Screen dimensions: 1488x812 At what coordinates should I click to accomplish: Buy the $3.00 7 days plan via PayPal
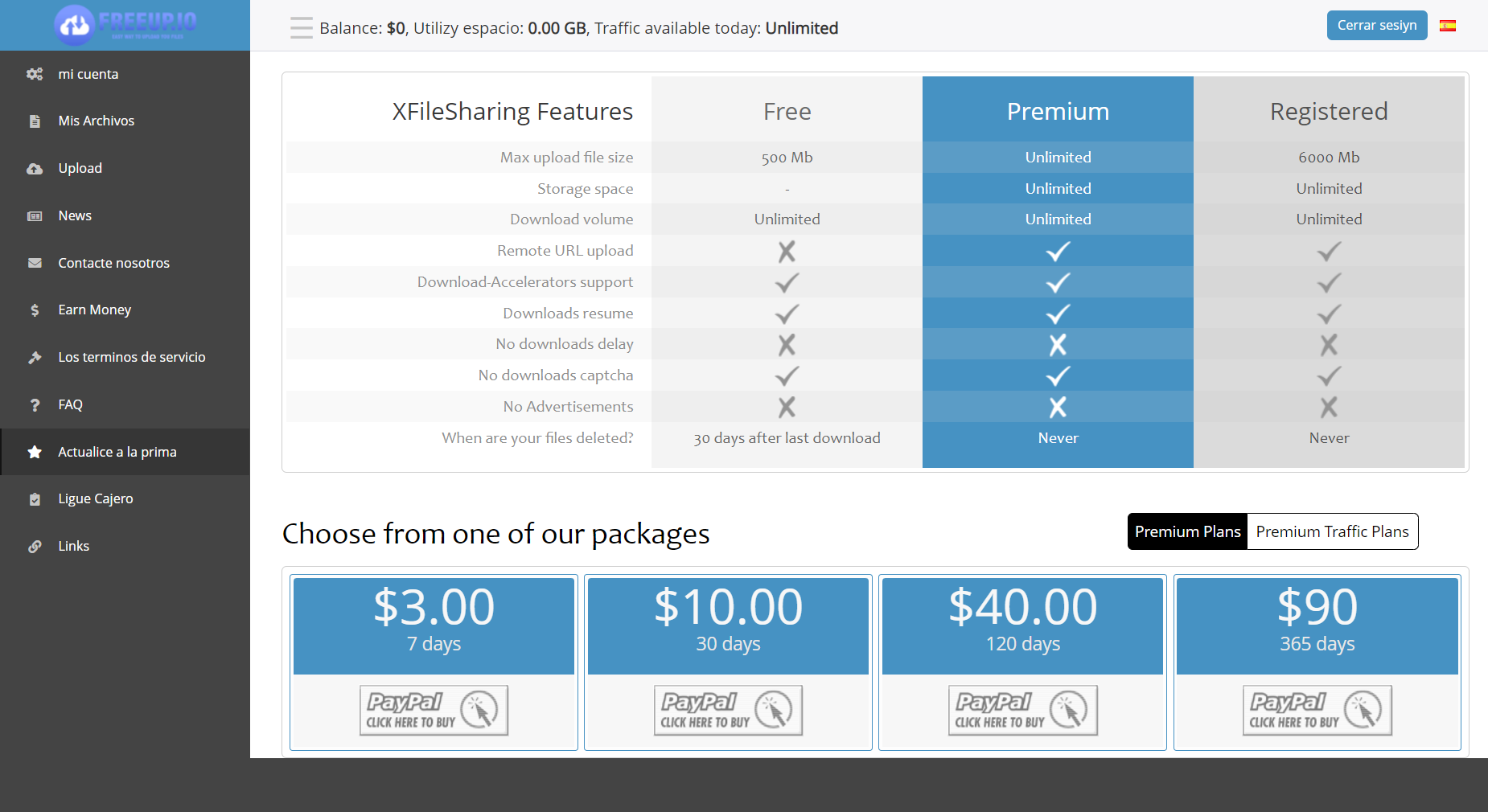point(434,711)
